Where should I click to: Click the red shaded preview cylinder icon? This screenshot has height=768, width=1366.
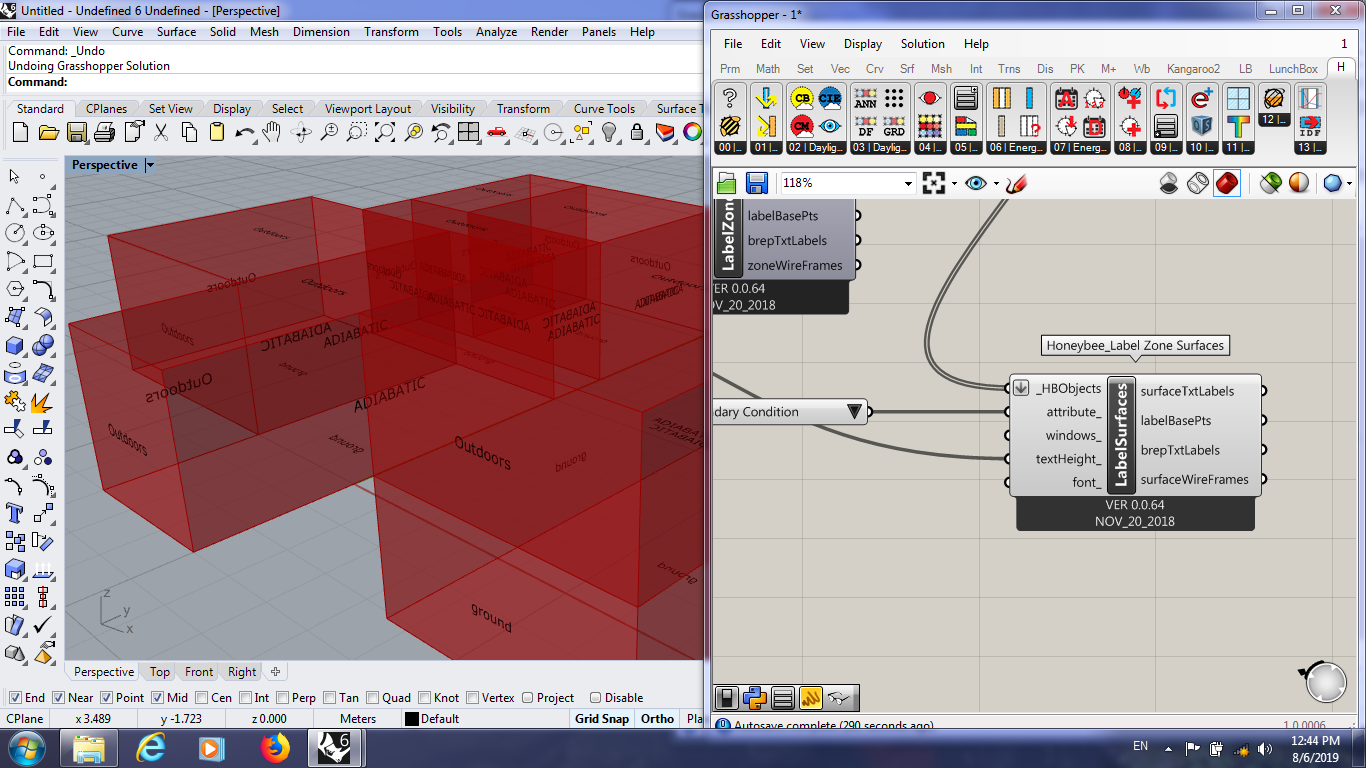click(1227, 183)
